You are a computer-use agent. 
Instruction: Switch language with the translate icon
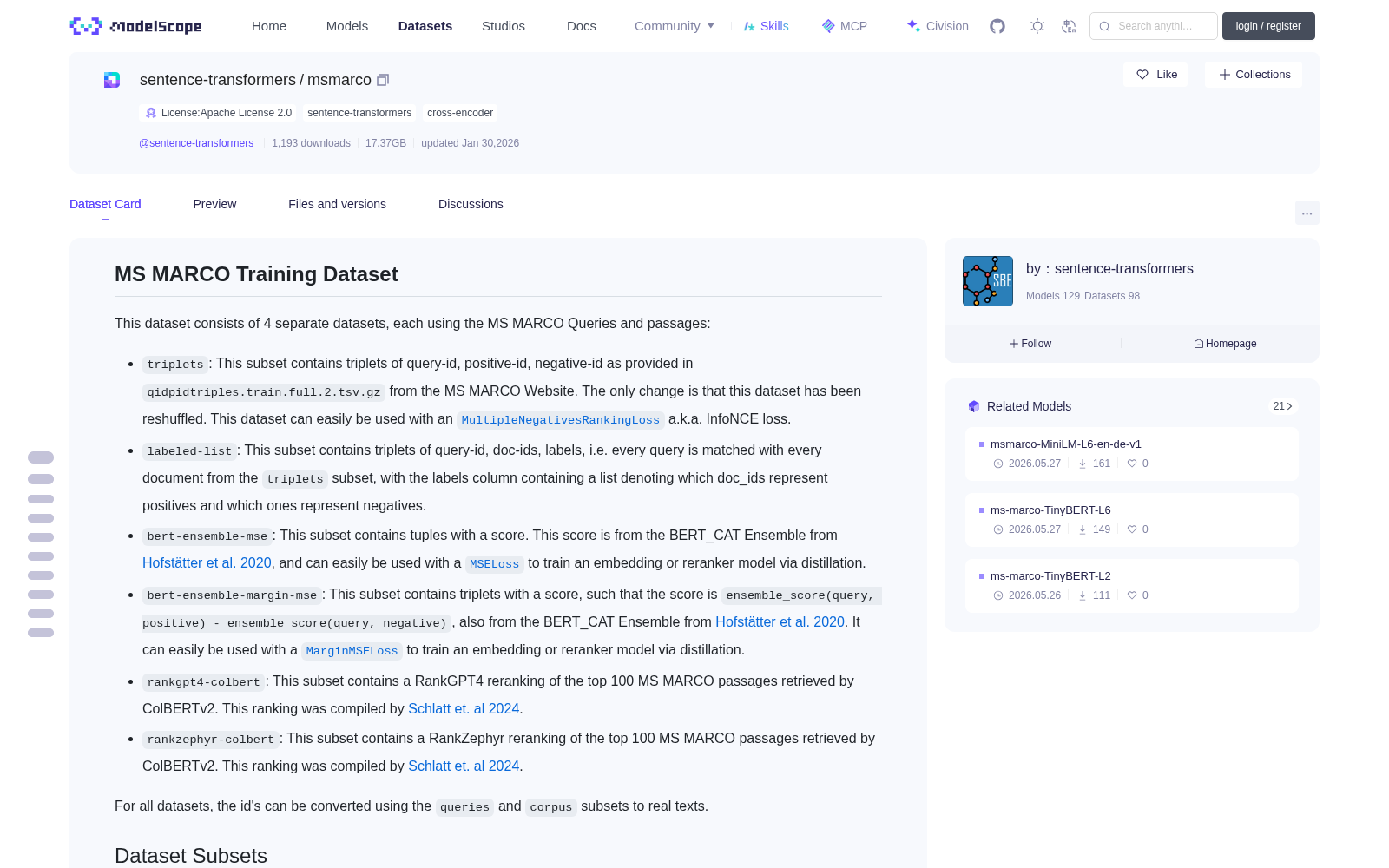pos(1069,26)
